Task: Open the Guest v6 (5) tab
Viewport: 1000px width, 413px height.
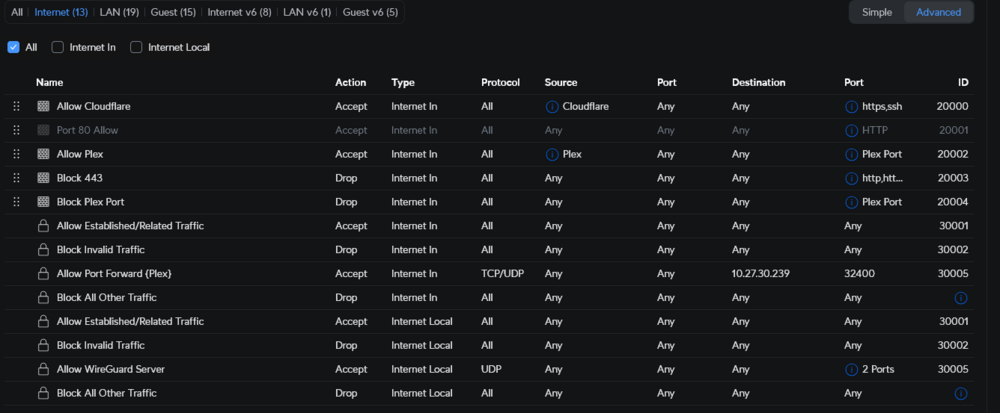Action: (371, 12)
